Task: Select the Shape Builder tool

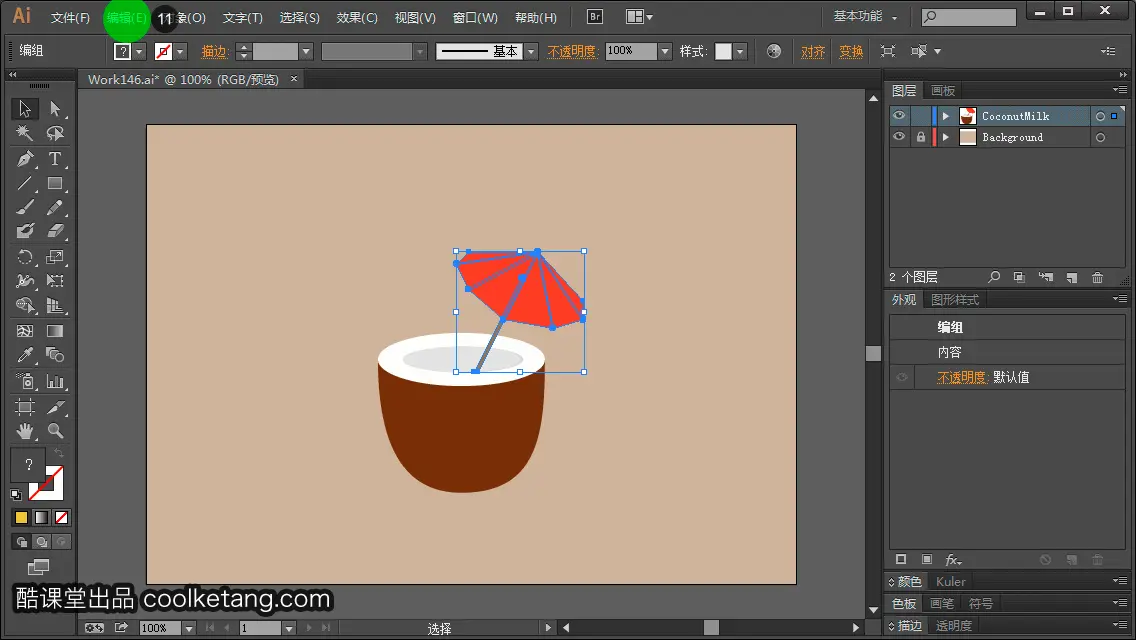Action: click(x=25, y=306)
